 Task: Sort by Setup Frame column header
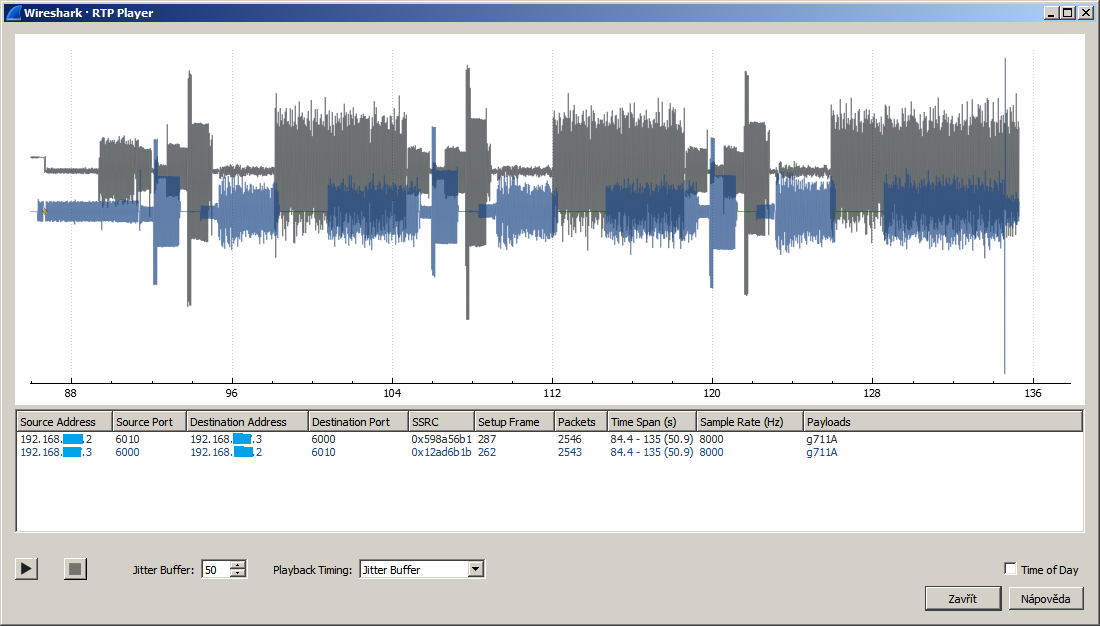514,422
